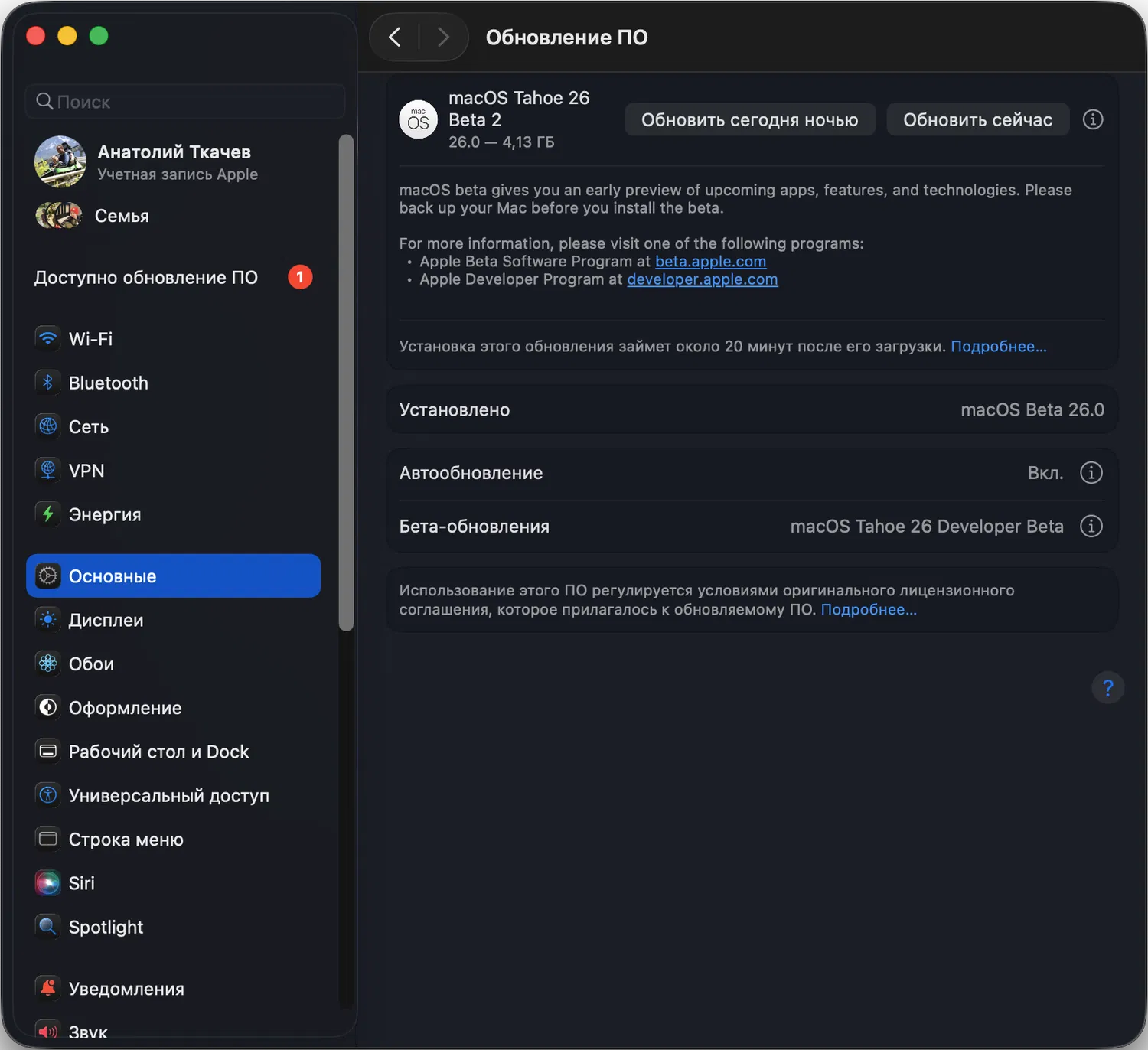This screenshot has height=1050, width=1148.
Task: Open the Notifications bell icon
Action: point(47,988)
